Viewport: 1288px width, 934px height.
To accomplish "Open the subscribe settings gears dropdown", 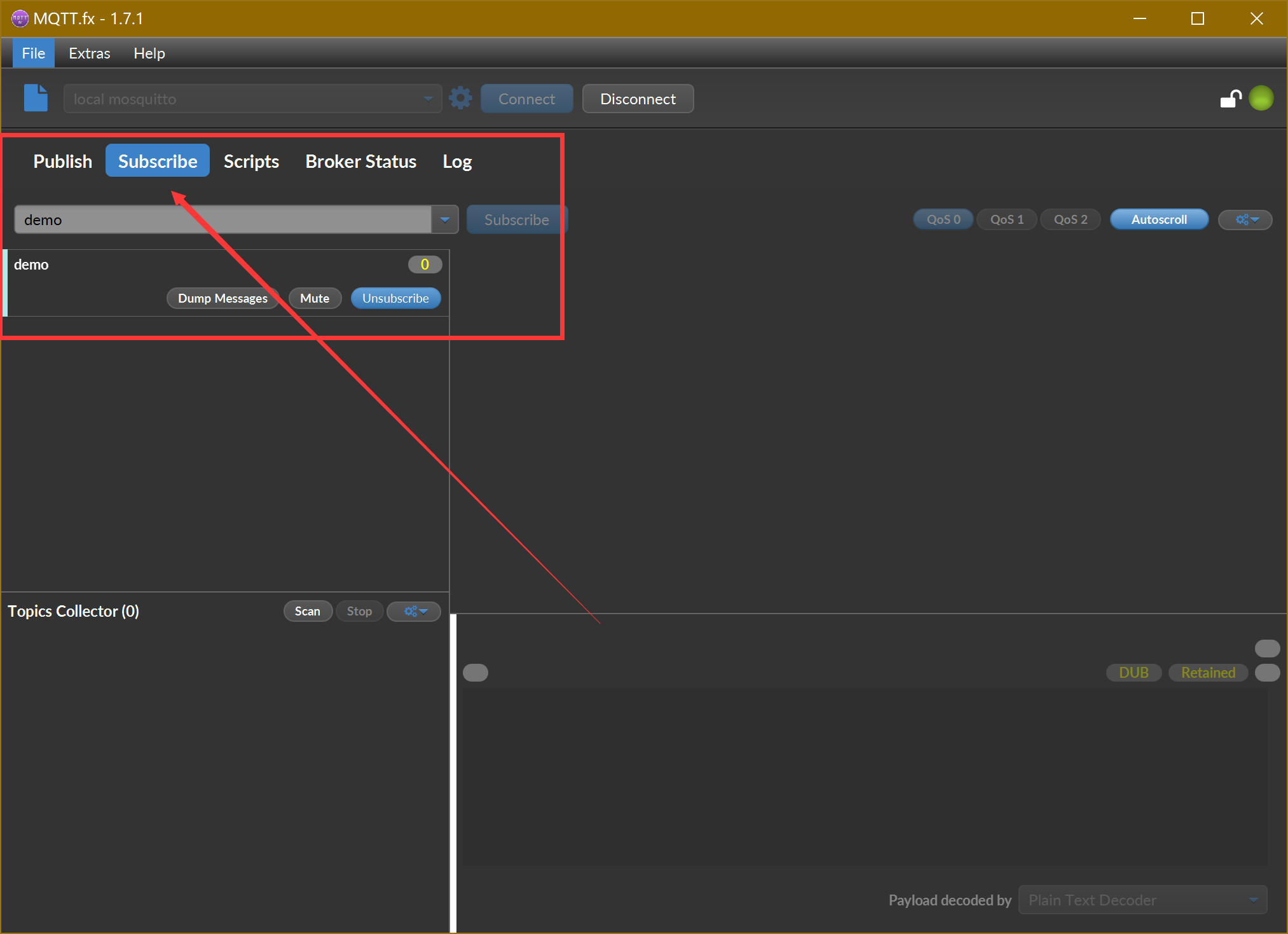I will tap(1245, 219).
